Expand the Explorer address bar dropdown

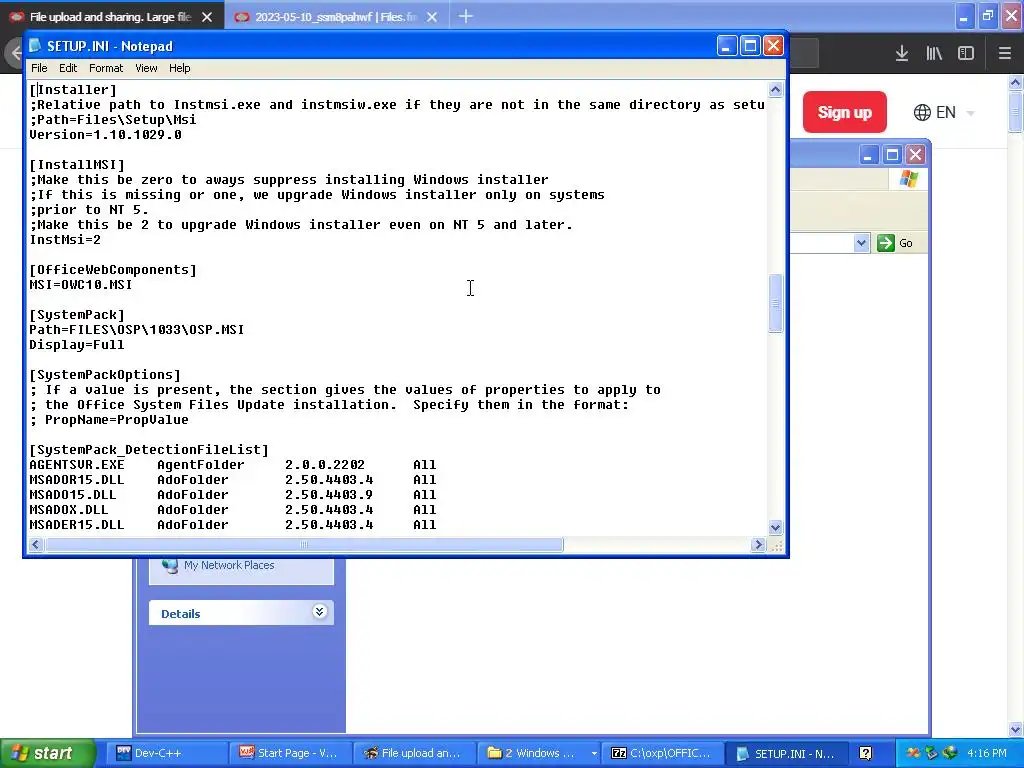pyautogui.click(x=861, y=243)
